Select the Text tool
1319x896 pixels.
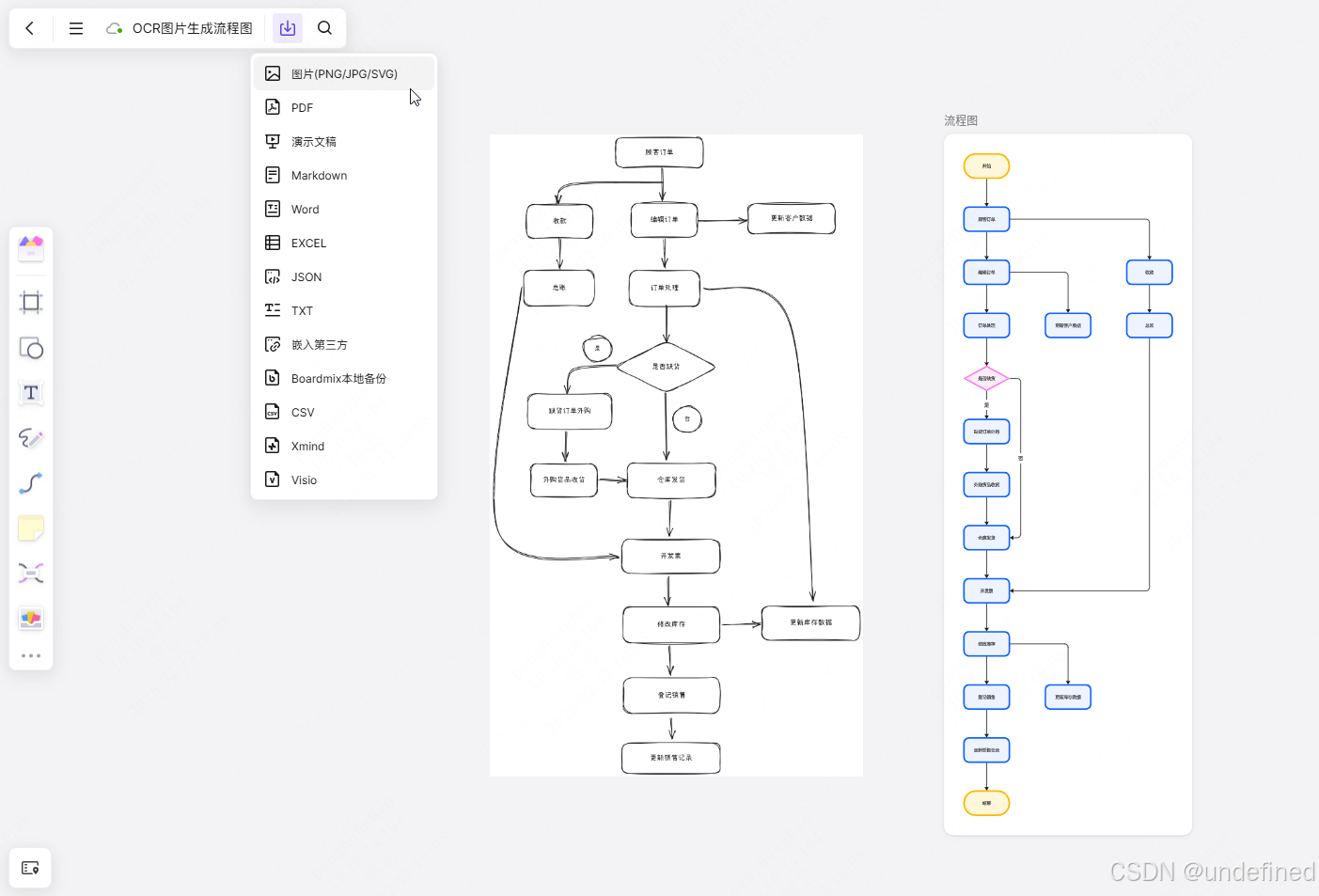(31, 393)
